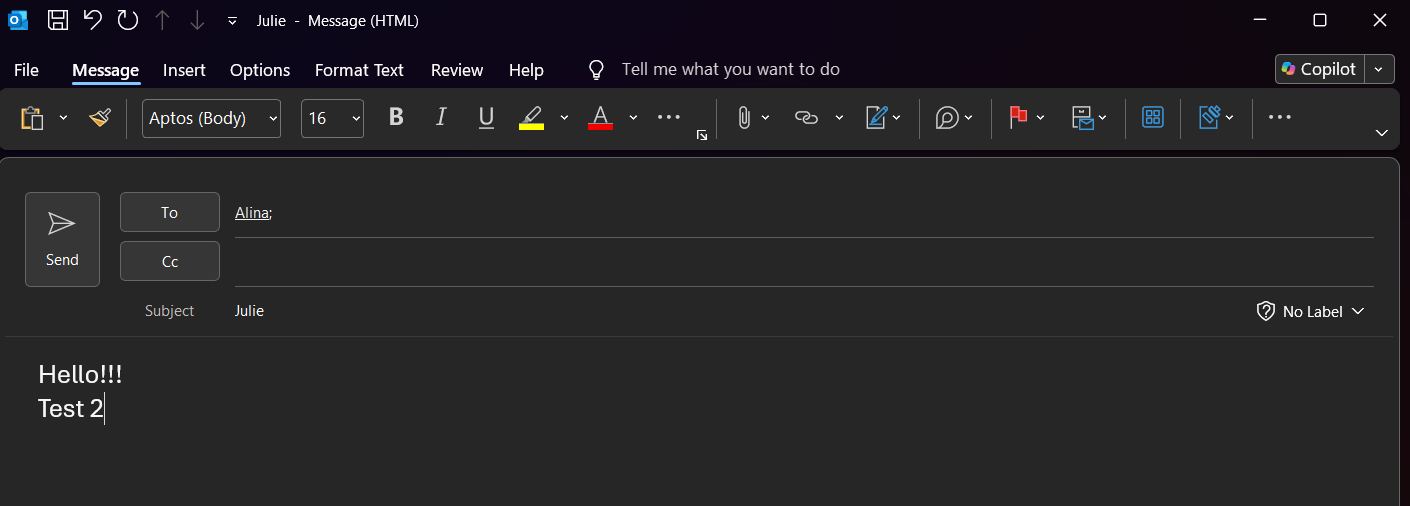Expand the Follow Up flag dropdown
This screenshot has width=1410, height=506.
click(1041, 118)
